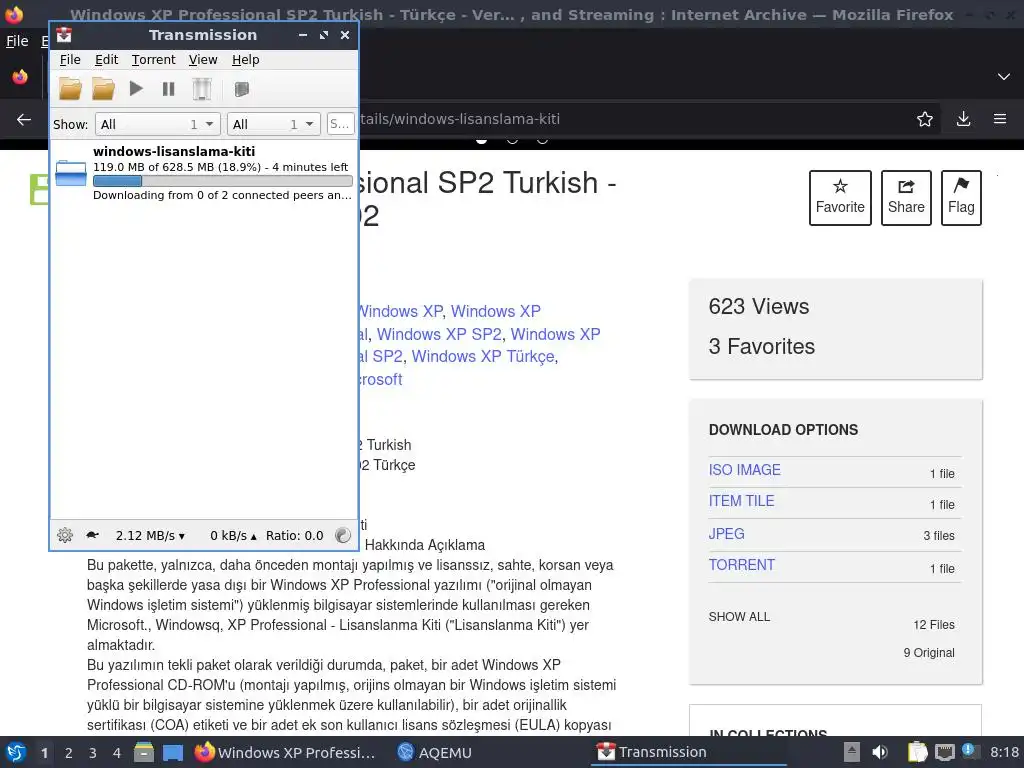Image resolution: width=1024 pixels, height=768 pixels.
Task: Click the 9 Original count text
Action: pyautogui.click(x=929, y=653)
